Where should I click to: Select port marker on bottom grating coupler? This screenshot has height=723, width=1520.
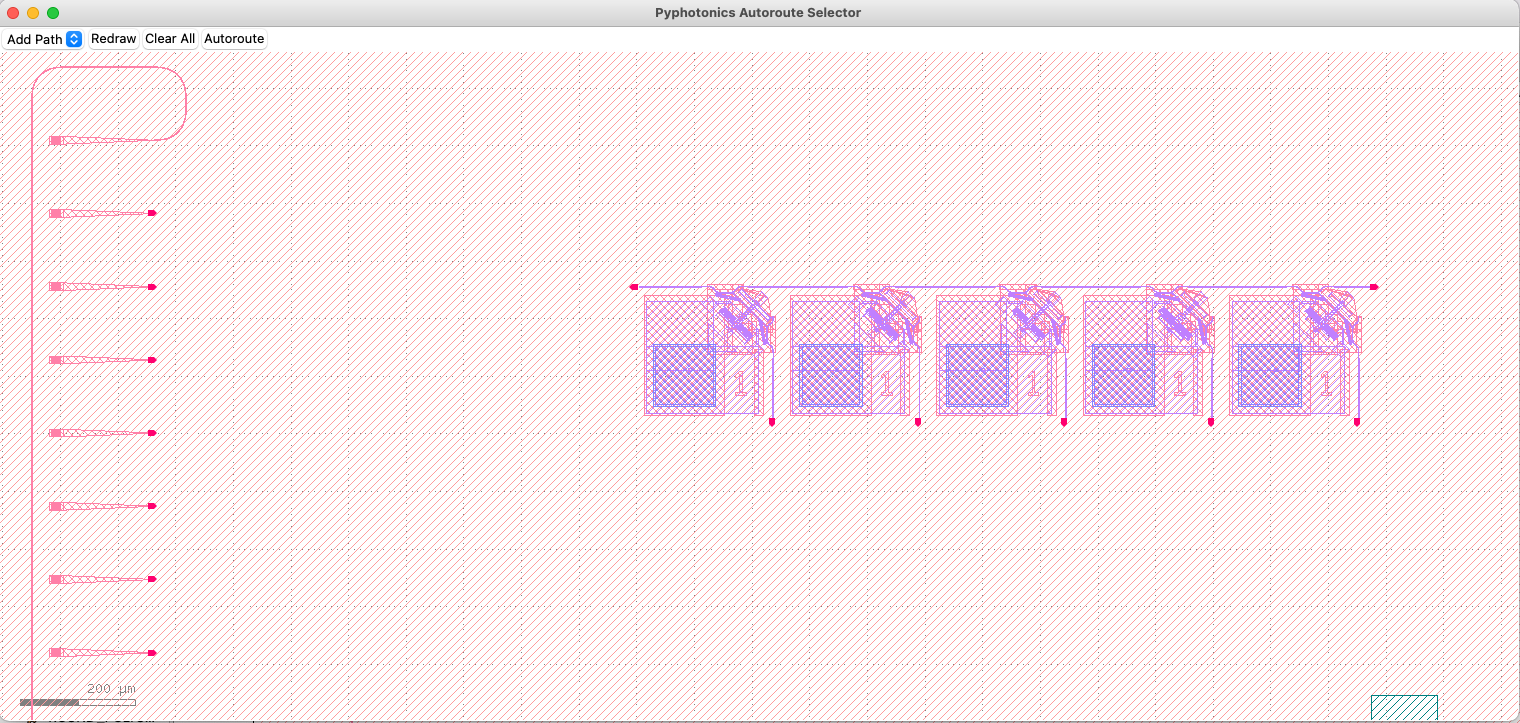152,653
